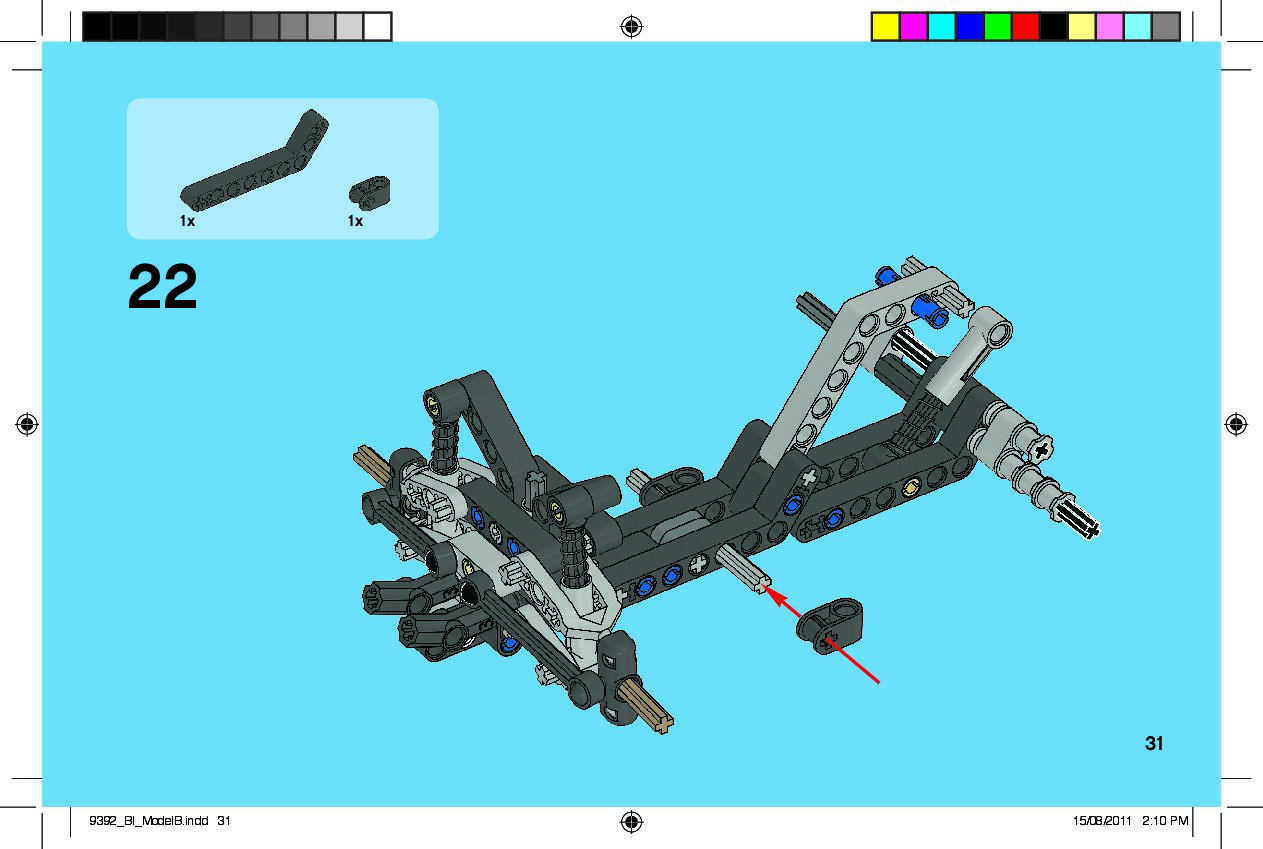This screenshot has width=1263, height=849.
Task: Select the white square in the grayscale bar
Action: tap(377, 27)
